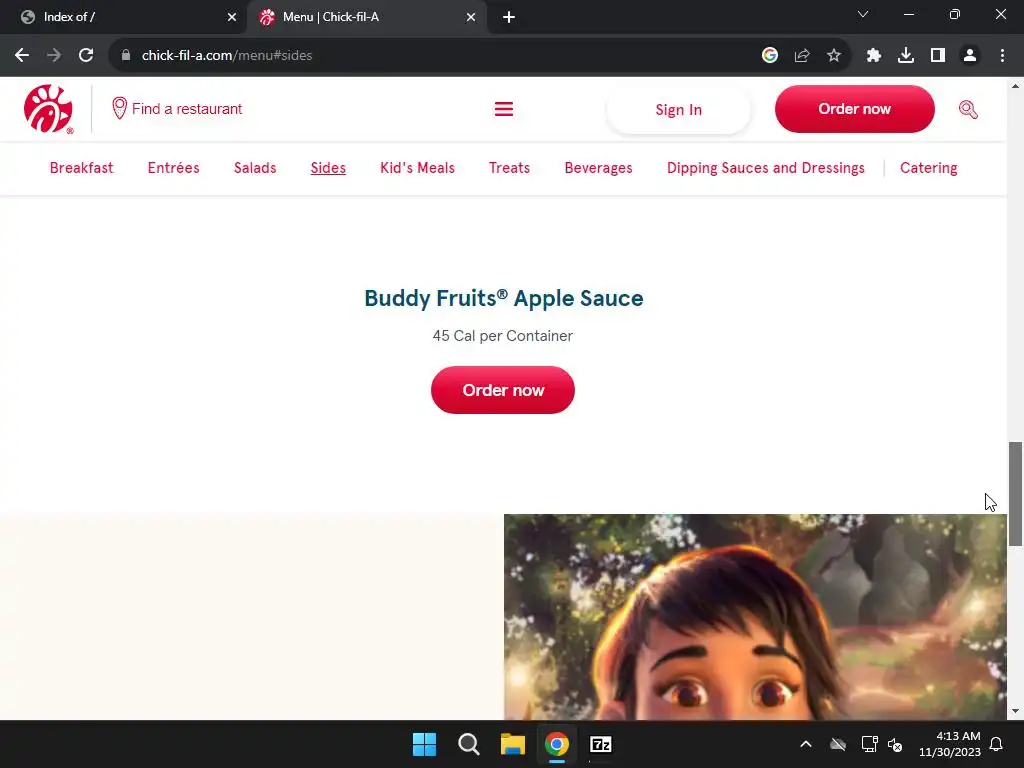The height and width of the screenshot is (768, 1024).
Task: Click the 45 Cal per Container text
Action: pyautogui.click(x=503, y=336)
